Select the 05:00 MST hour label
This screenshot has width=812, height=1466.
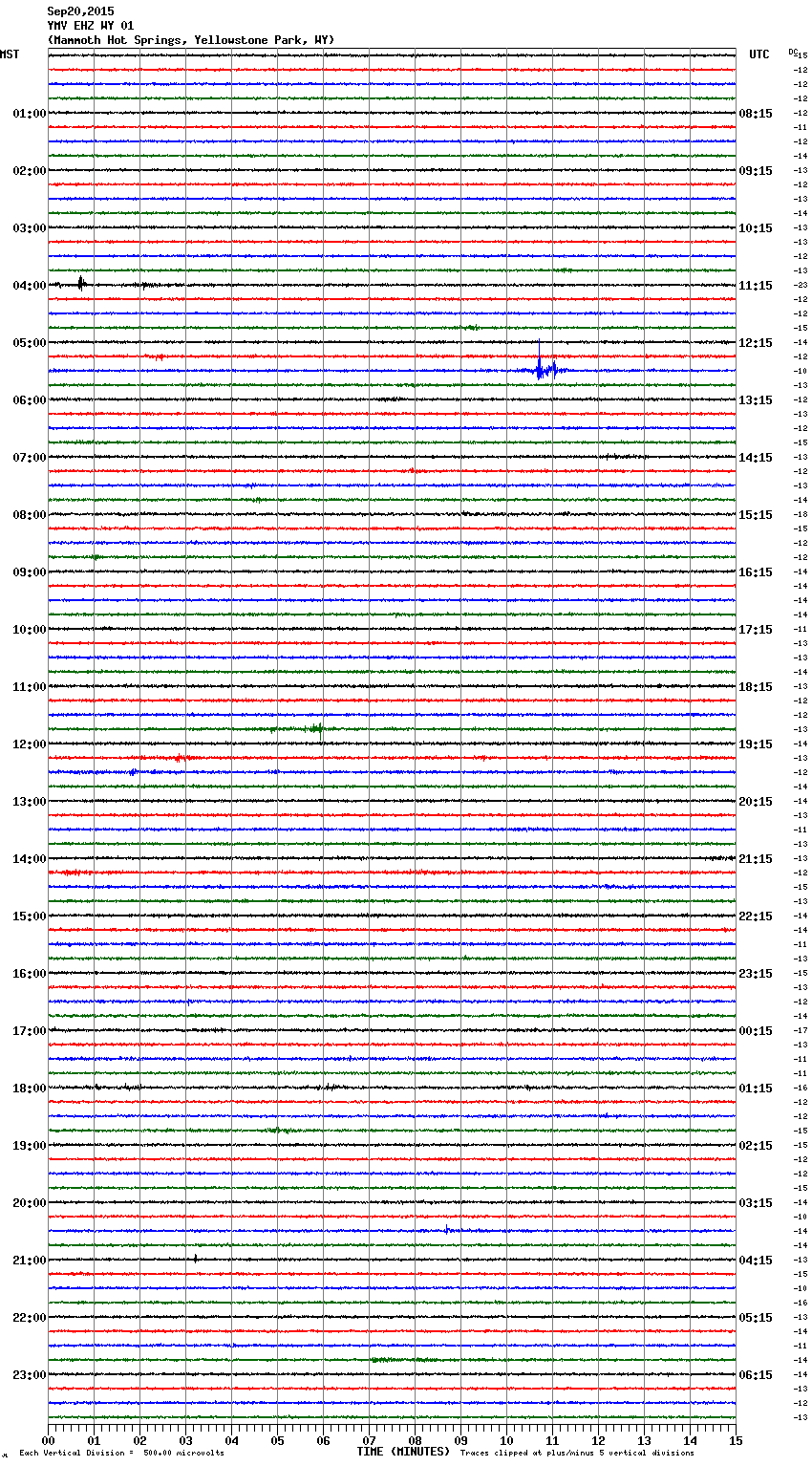tap(30, 343)
